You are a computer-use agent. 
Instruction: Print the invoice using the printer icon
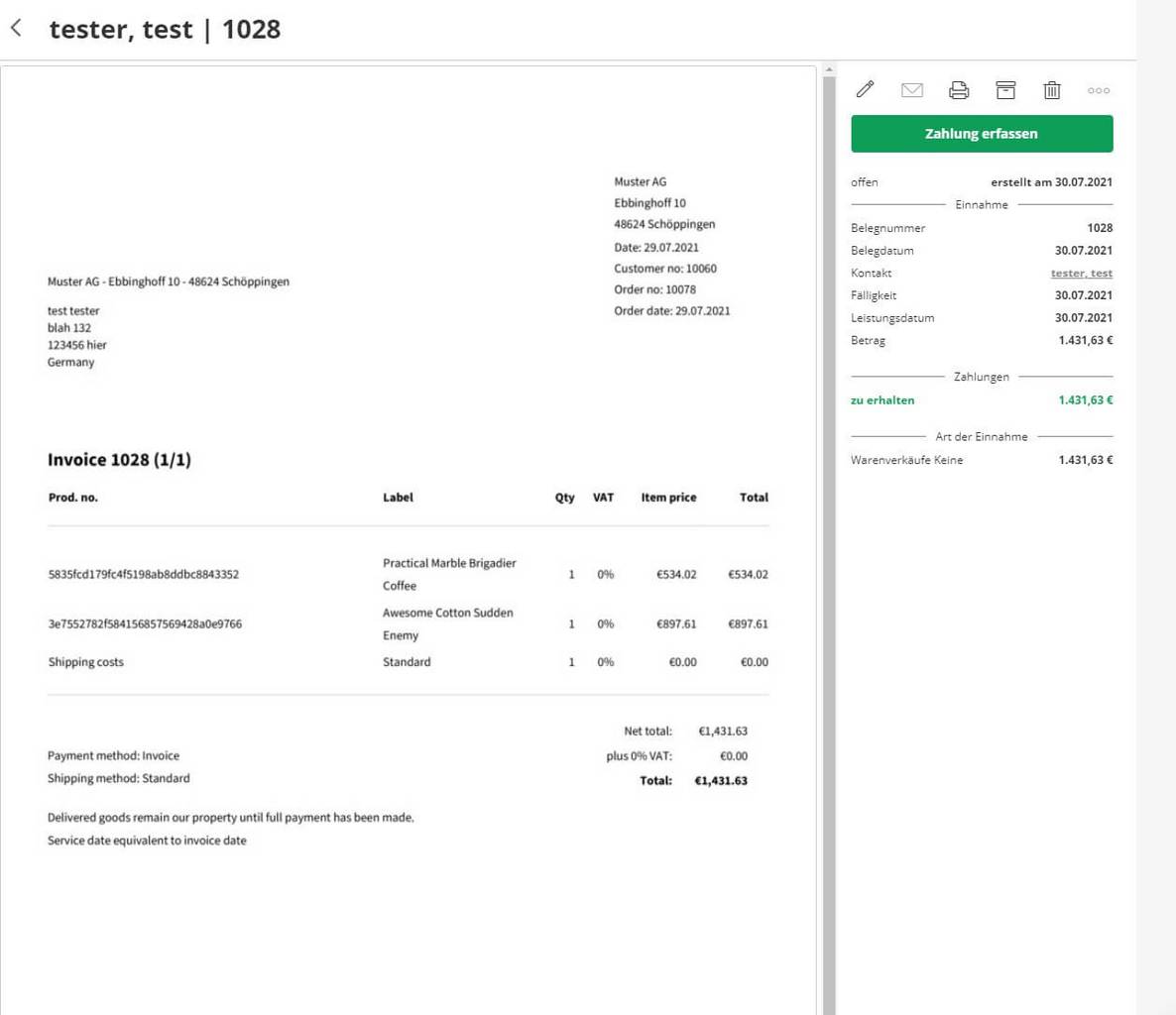click(958, 90)
